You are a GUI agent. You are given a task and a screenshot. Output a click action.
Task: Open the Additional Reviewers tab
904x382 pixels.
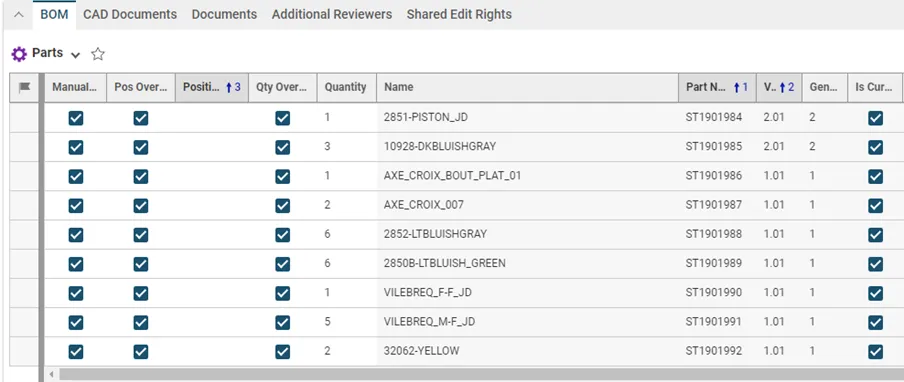tap(332, 14)
